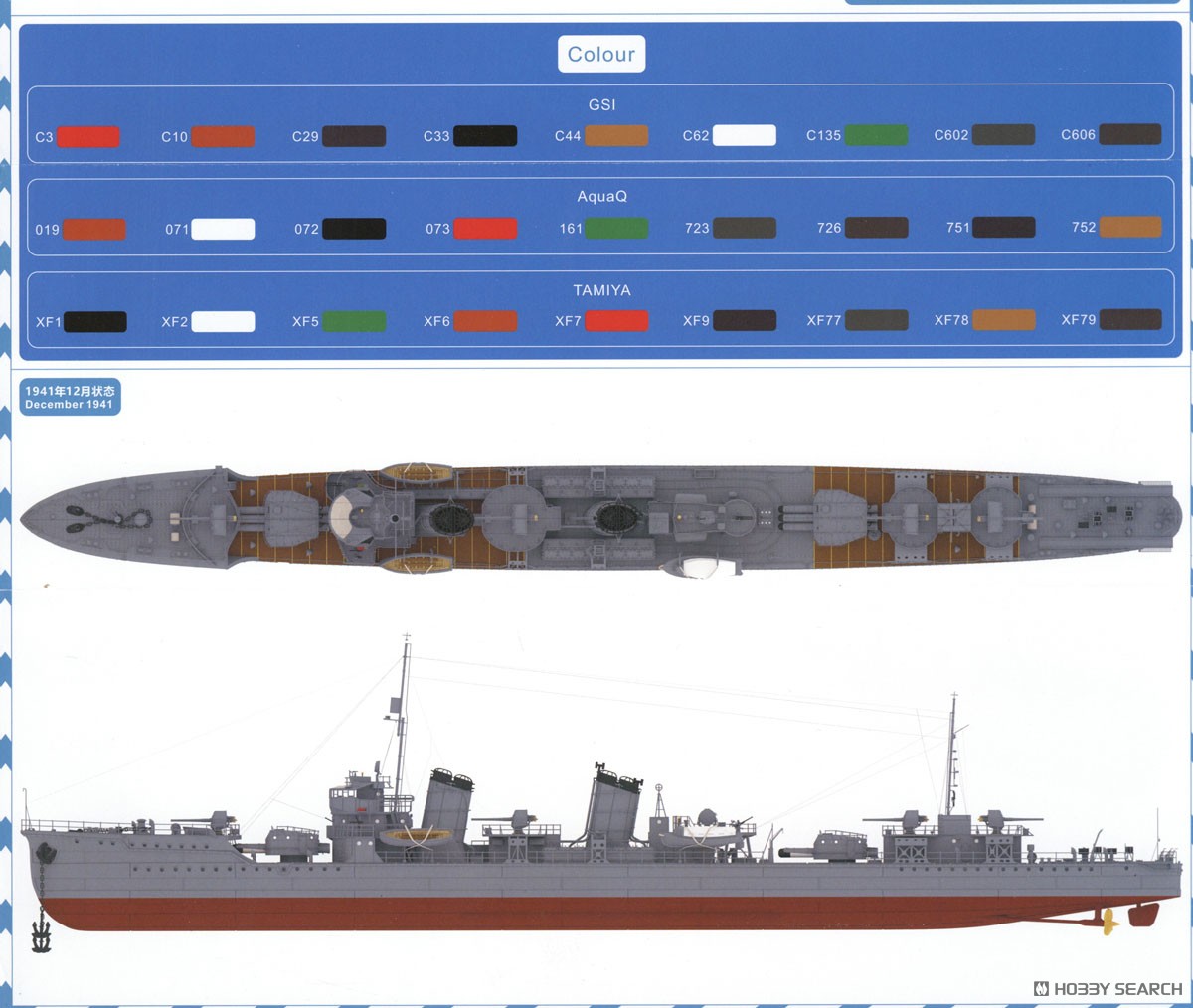Click the top-view ship deck illustration

point(596,517)
